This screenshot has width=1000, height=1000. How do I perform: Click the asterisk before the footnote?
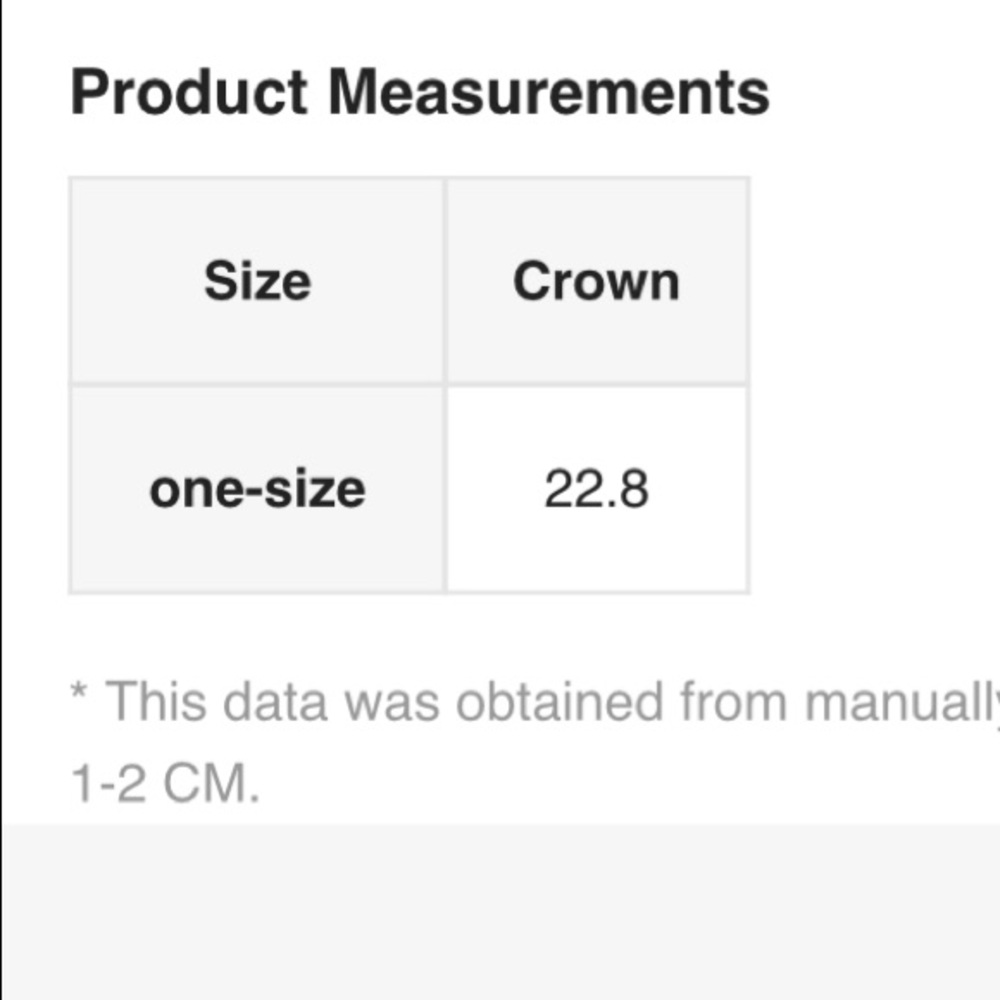click(x=79, y=691)
